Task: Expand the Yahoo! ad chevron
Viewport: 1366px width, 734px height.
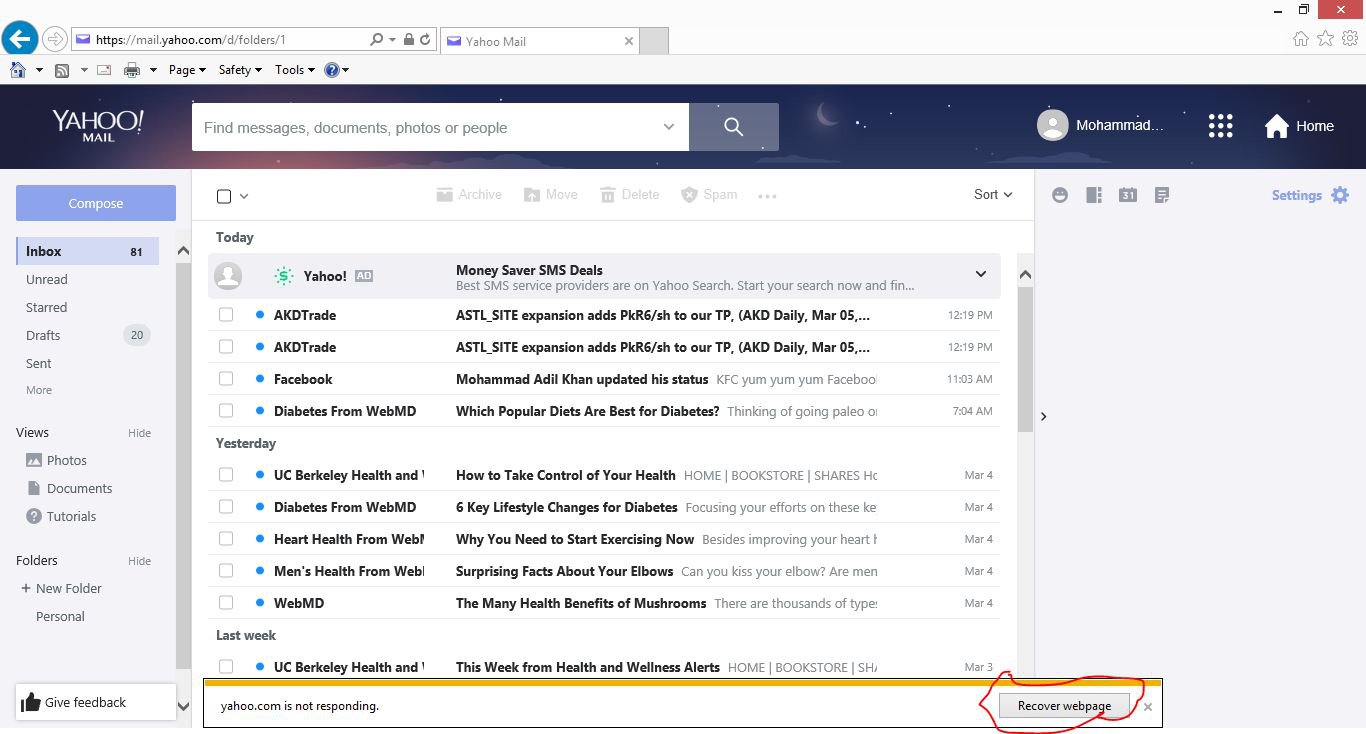Action: tap(981, 274)
